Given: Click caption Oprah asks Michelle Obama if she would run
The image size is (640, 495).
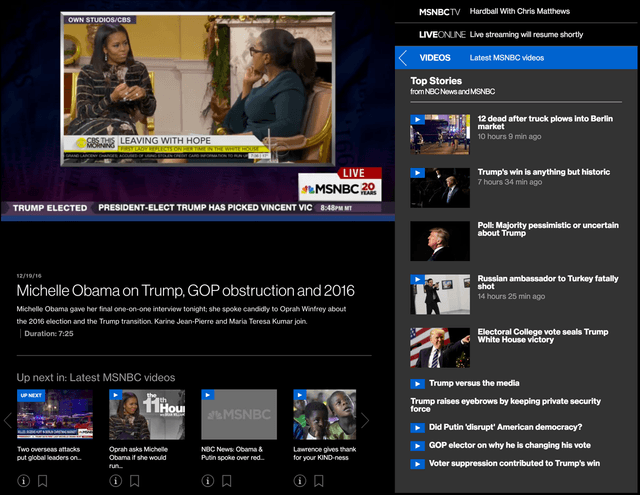Looking at the screenshot, I should (x=138, y=457).
